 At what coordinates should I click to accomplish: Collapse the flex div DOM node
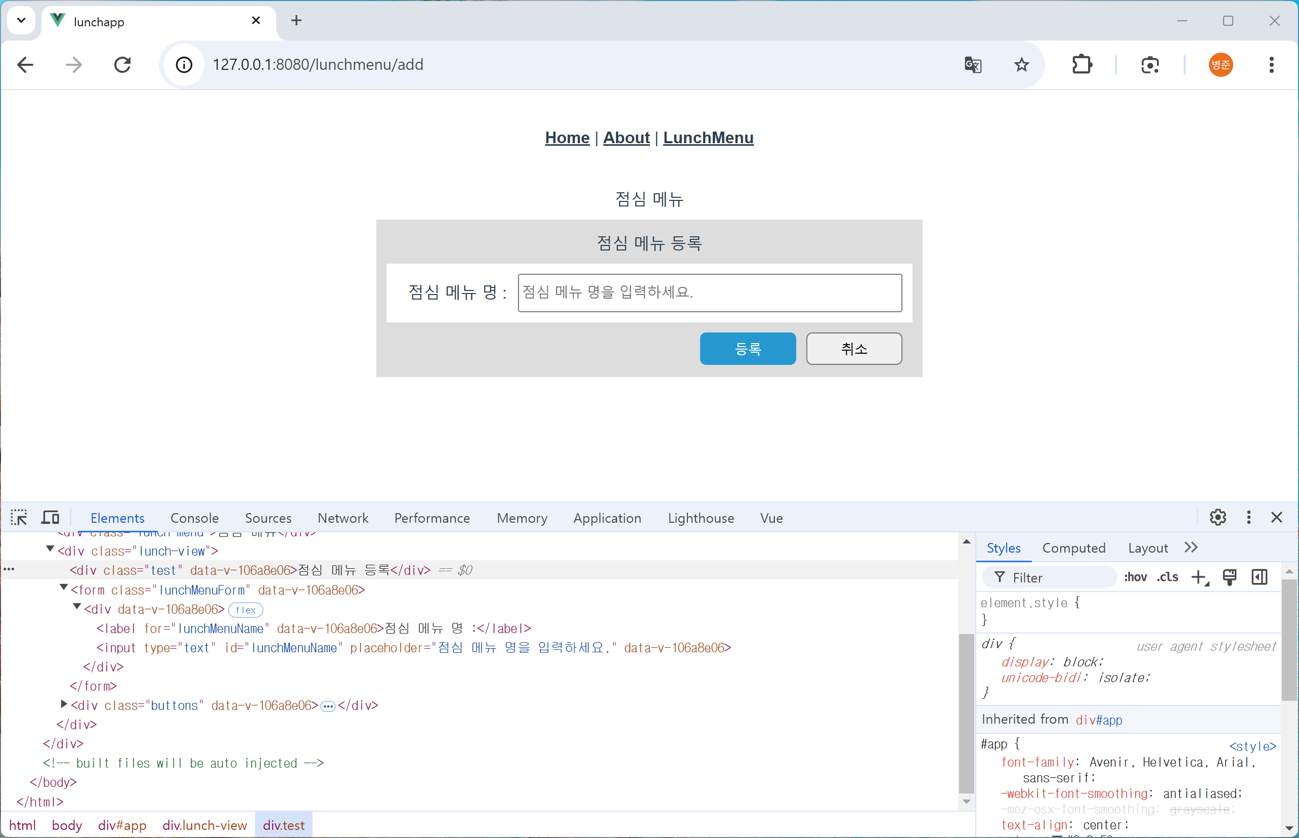click(x=77, y=608)
